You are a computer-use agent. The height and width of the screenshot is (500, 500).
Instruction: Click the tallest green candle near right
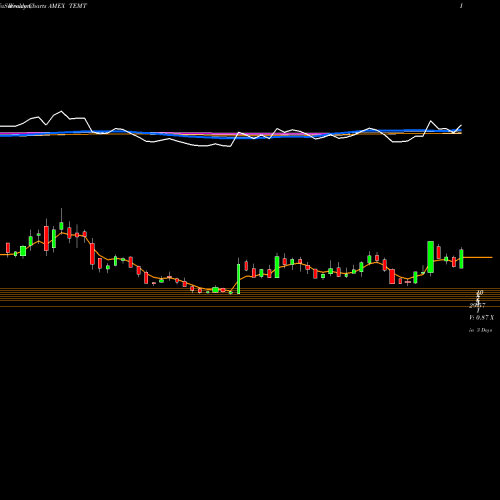(431, 257)
